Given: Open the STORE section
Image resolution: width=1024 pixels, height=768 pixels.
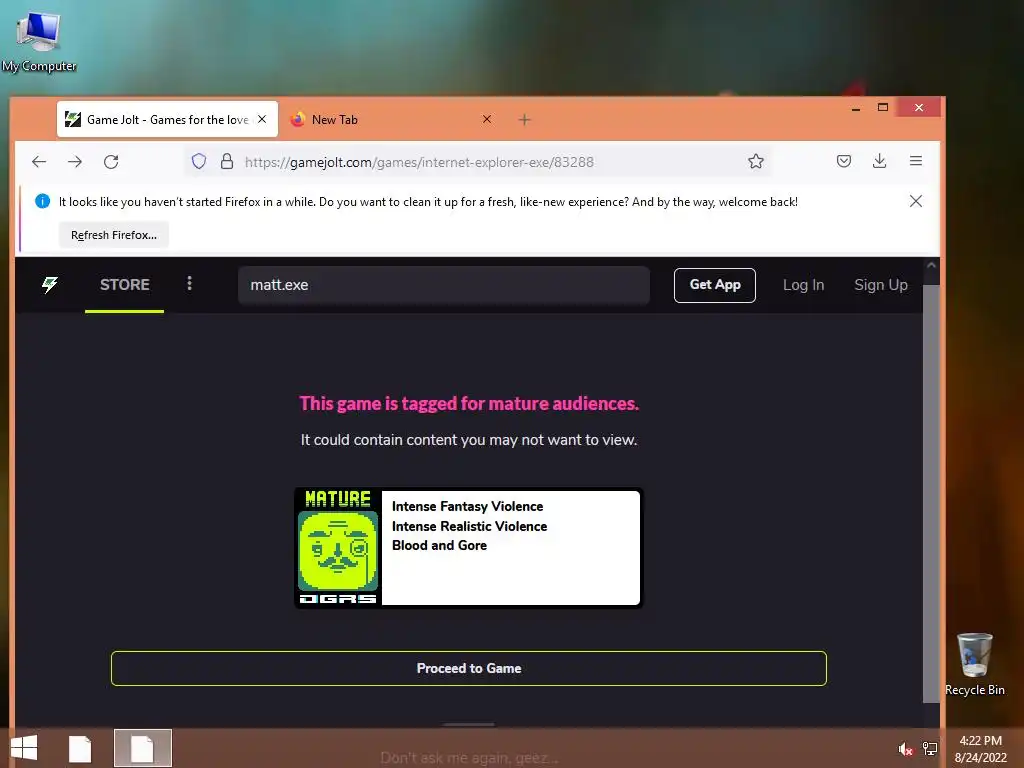Looking at the screenshot, I should pos(124,285).
